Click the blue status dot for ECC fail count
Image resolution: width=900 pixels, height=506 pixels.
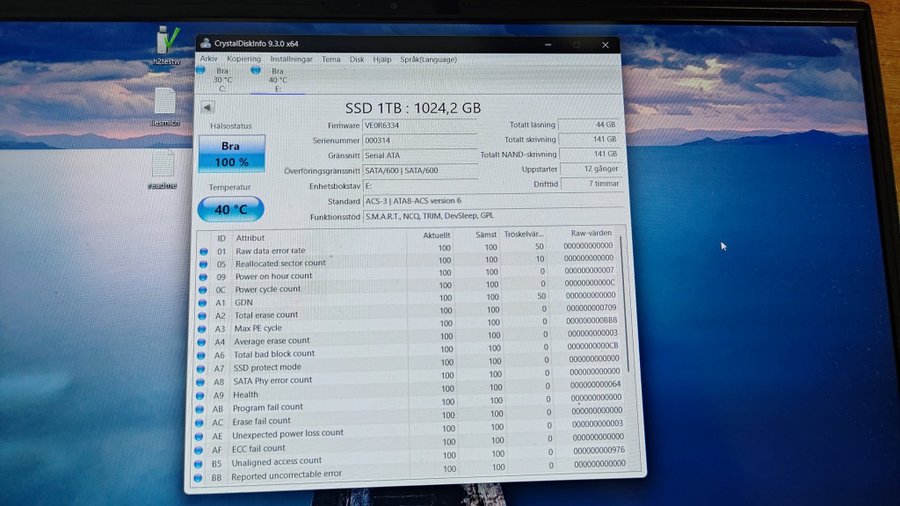tap(199, 450)
